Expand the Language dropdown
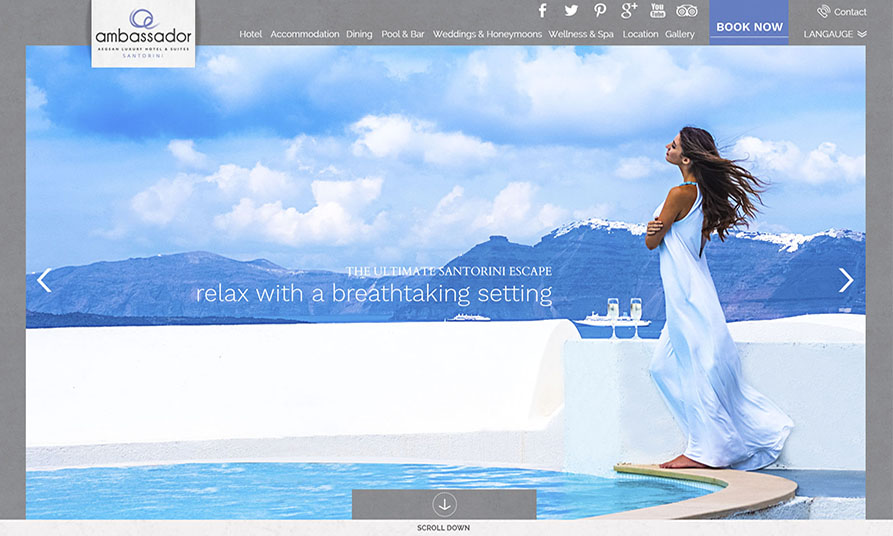Image resolution: width=893 pixels, height=536 pixels. [835, 34]
